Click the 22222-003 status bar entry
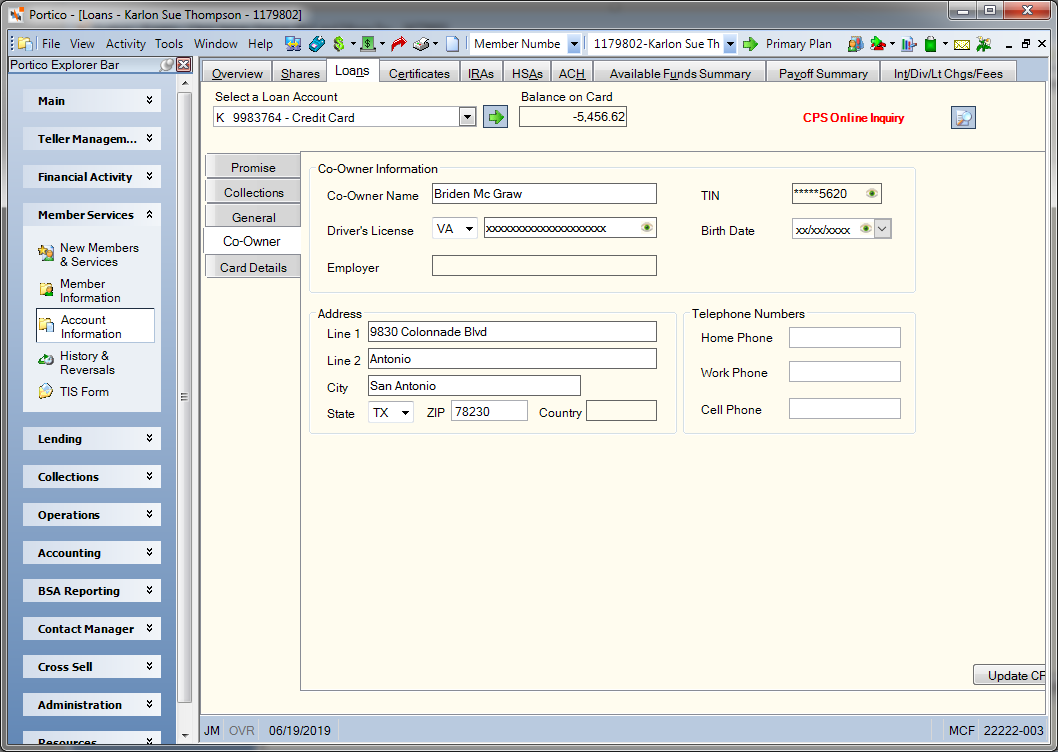The height and width of the screenshot is (752, 1058). 1013,730
